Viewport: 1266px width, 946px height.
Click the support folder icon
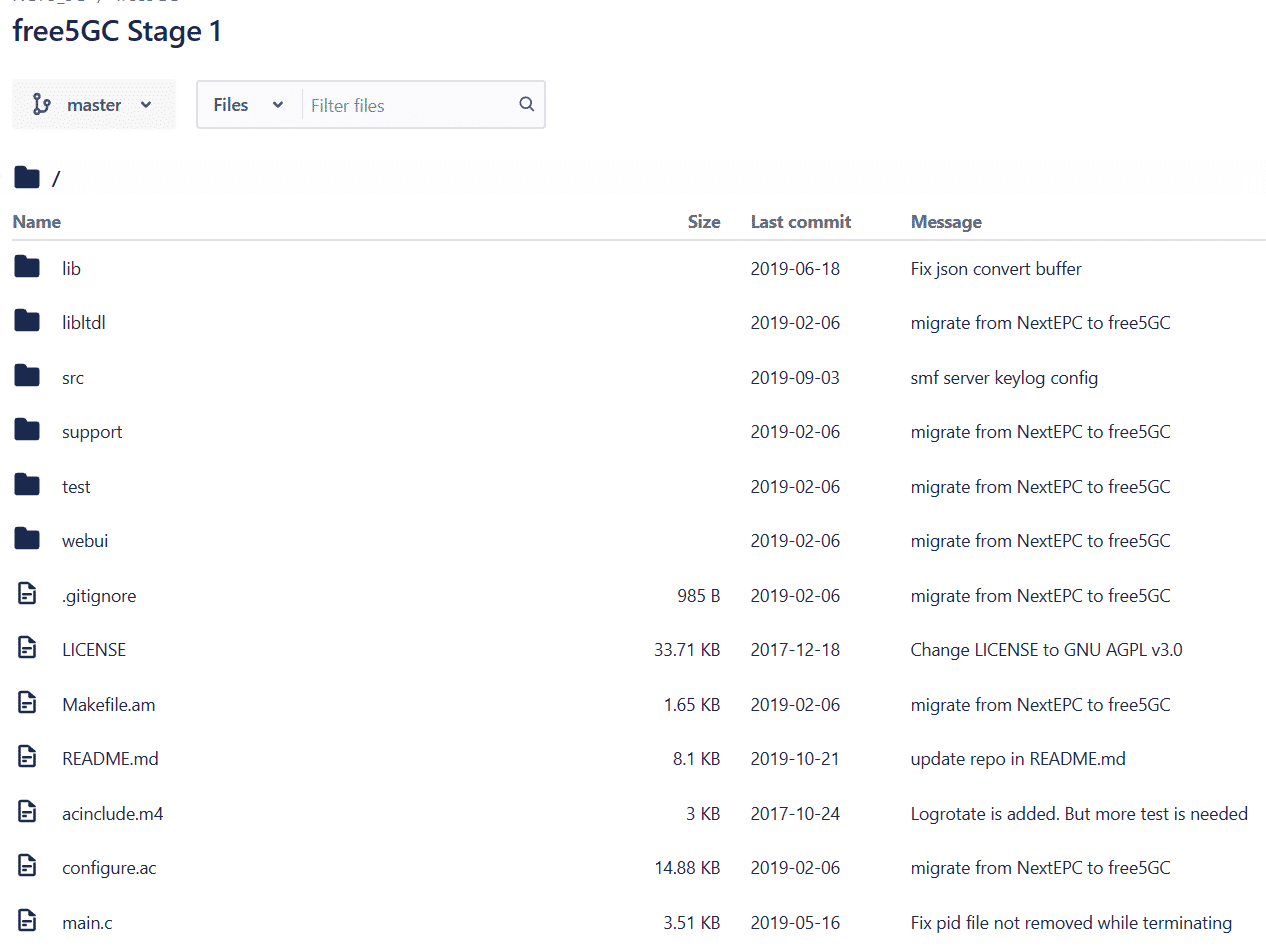27,430
